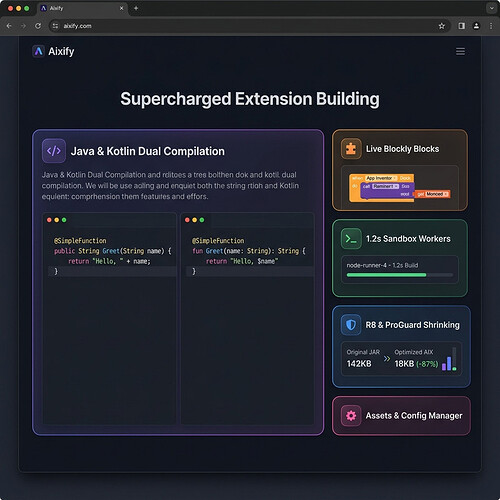500x500 pixels.
Task: Select the Aixify browser tab
Action: 82,8
